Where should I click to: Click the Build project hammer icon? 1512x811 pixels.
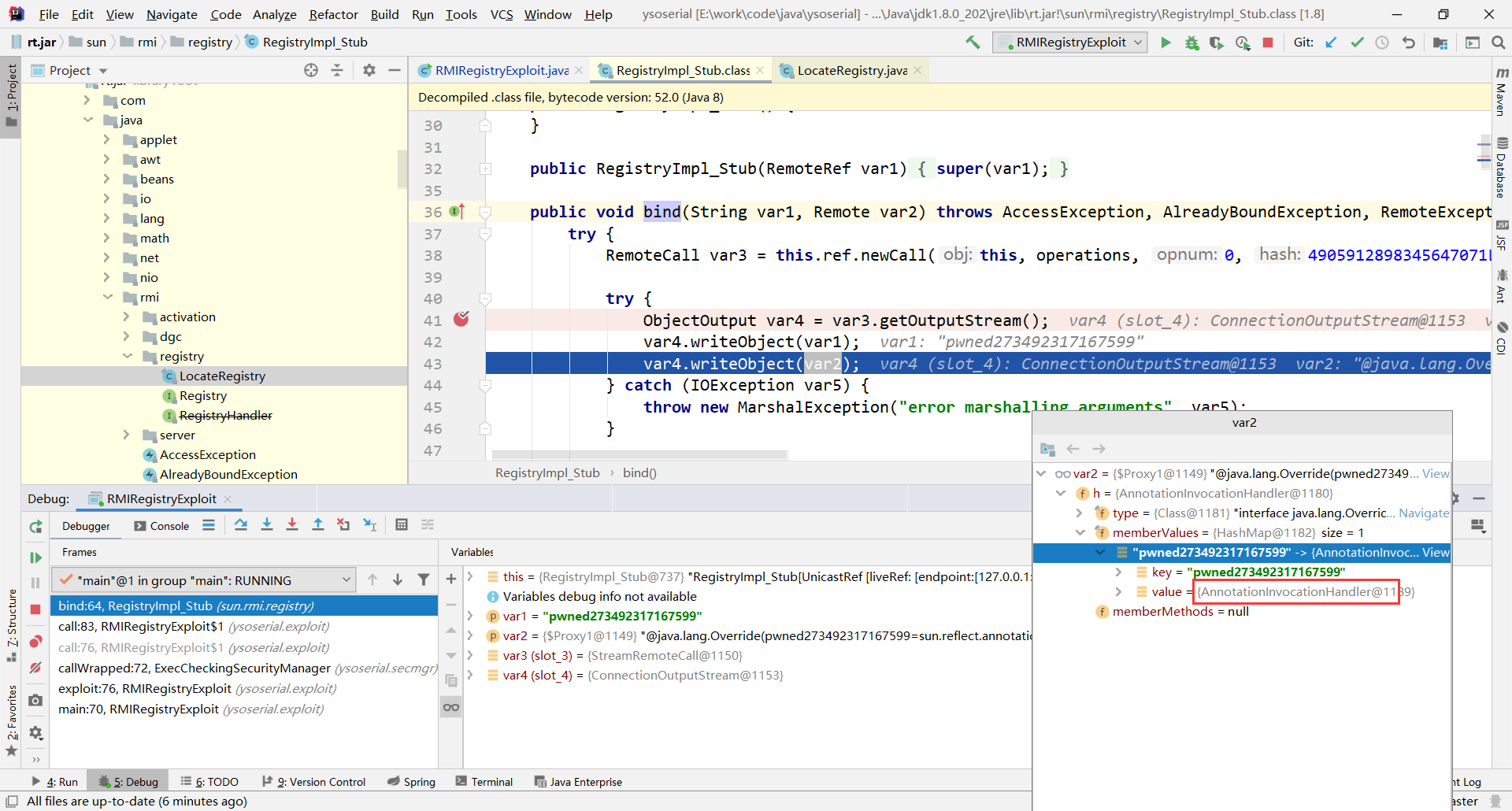(973, 43)
